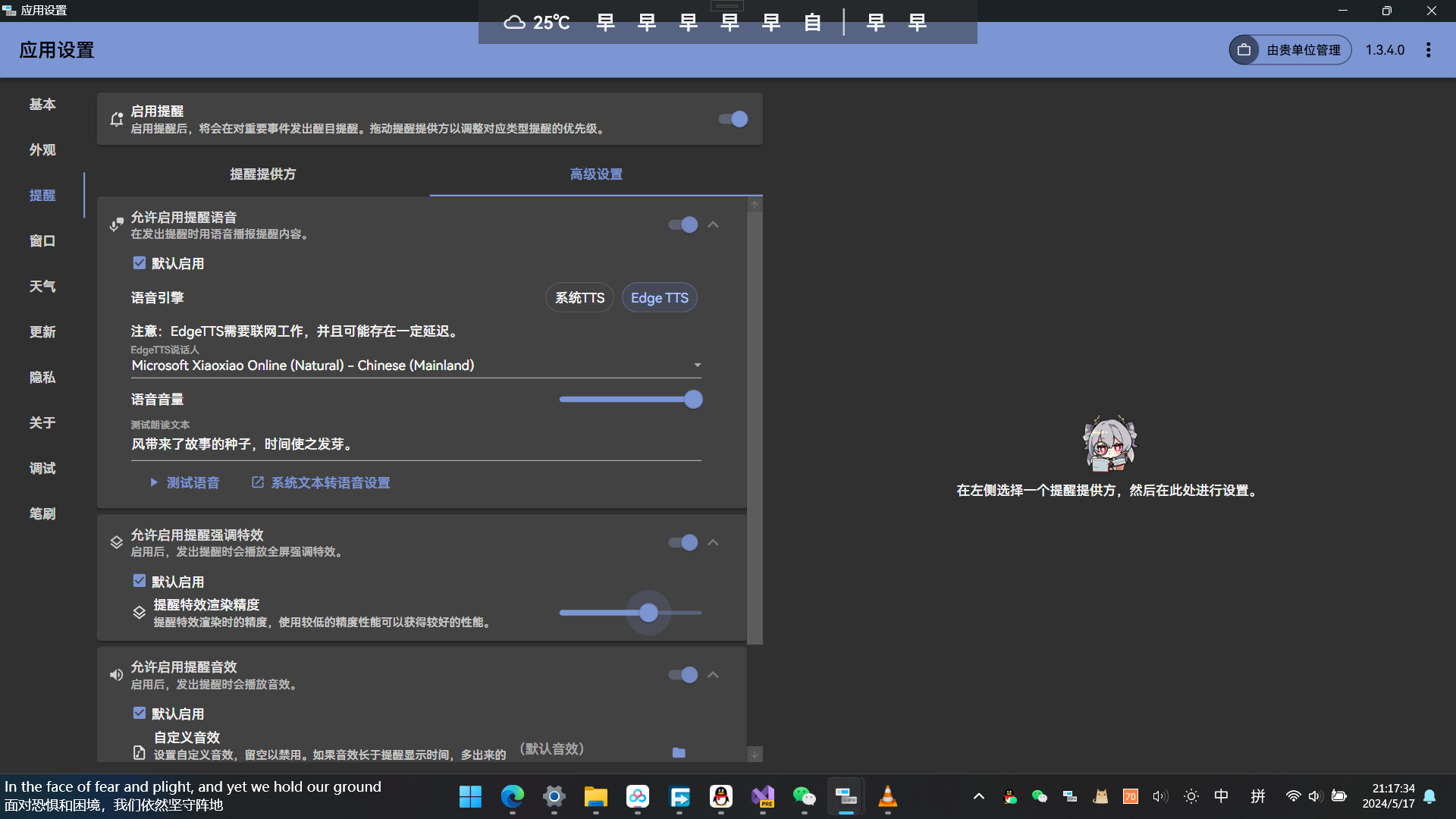Collapse the 允许启用提醒强调特效 section
This screenshot has width=1456, height=819.
pyautogui.click(x=713, y=543)
